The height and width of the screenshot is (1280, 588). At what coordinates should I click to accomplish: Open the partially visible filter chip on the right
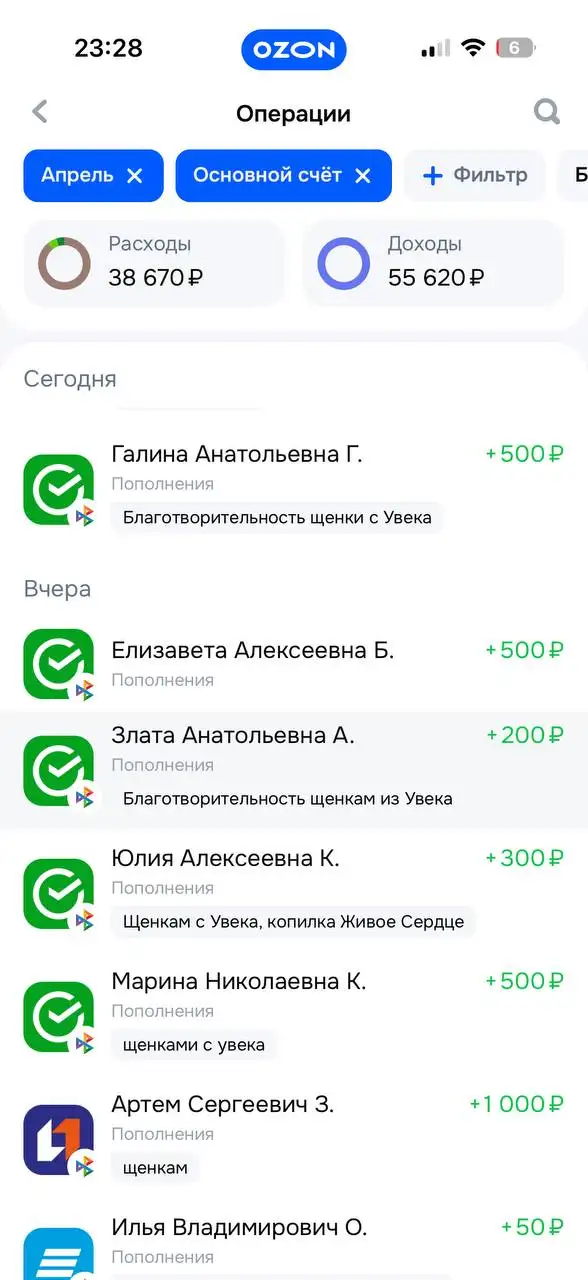(x=578, y=175)
